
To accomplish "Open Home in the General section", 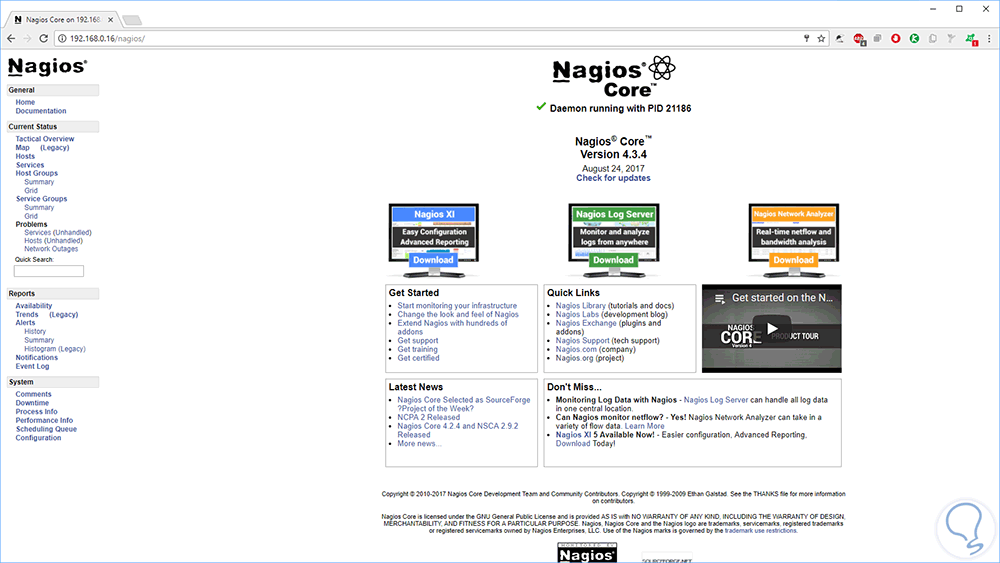I will click(25, 102).
